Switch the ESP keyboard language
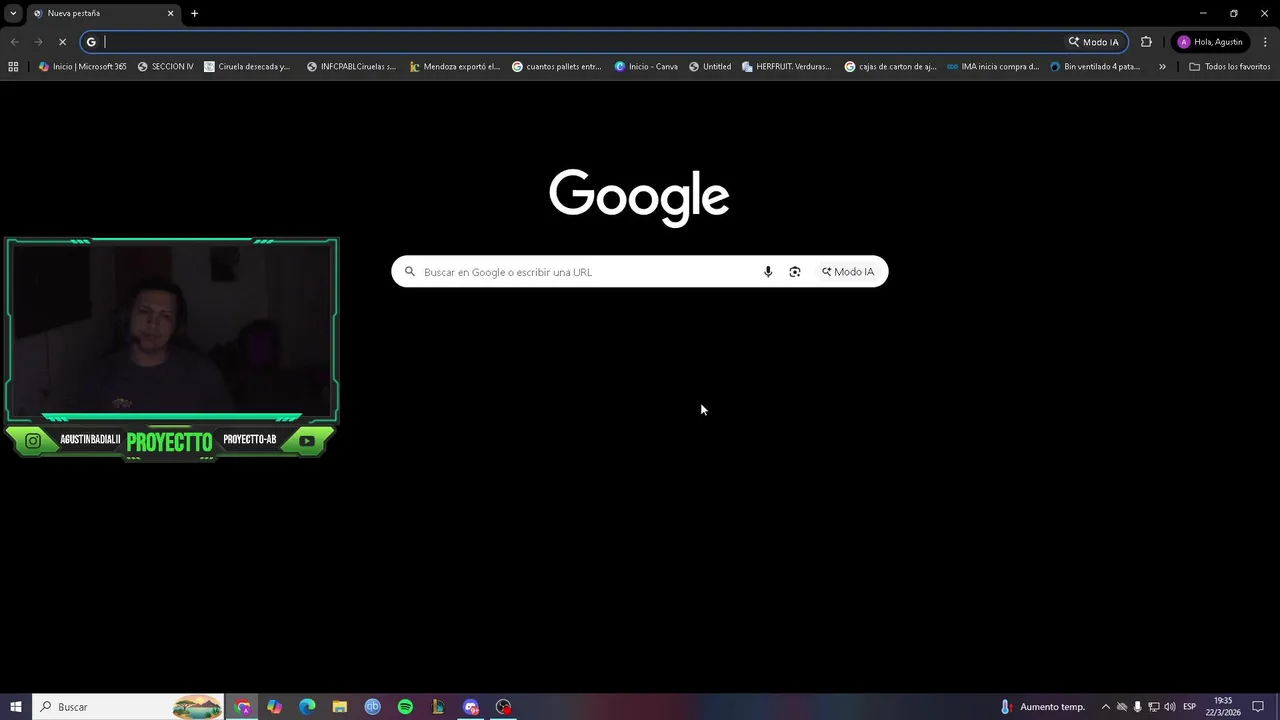 (1190, 707)
